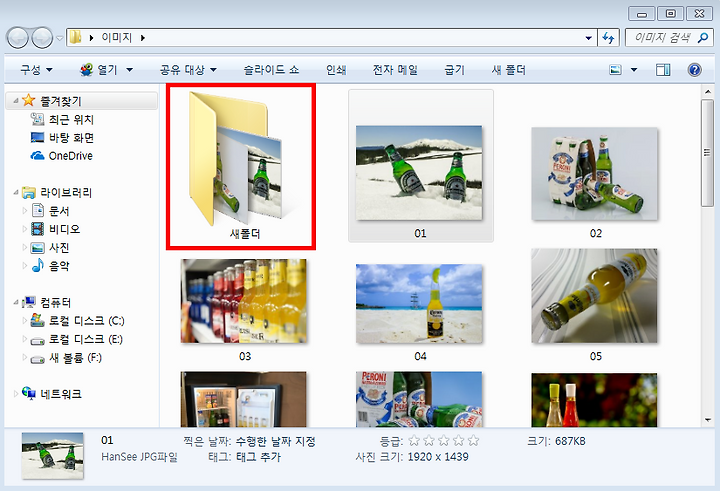720x491 pixels.
Task: Click the magnifier search icon
Action: [703, 38]
